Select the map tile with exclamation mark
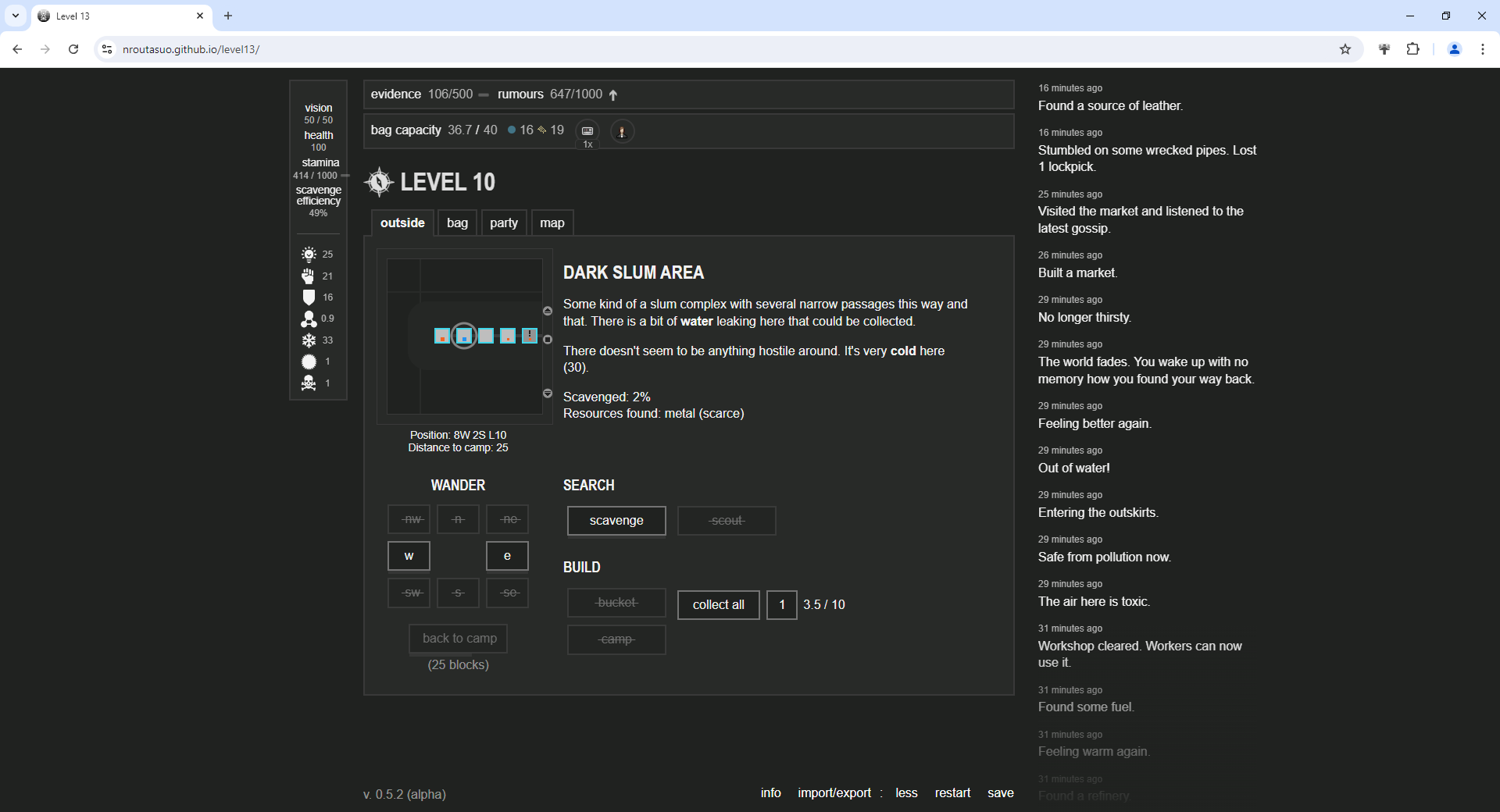Screen dimensions: 1500x812 530,336
